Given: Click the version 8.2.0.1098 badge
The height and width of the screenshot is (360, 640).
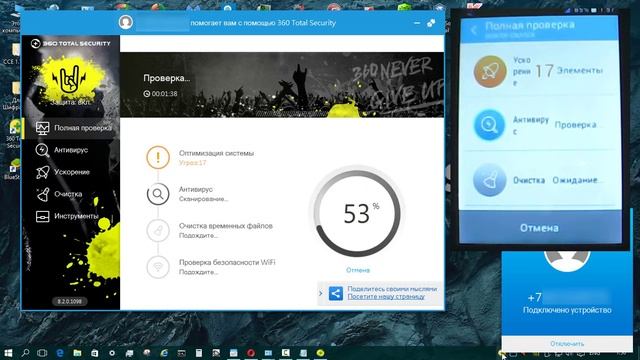Looking at the screenshot, I should point(69,301).
